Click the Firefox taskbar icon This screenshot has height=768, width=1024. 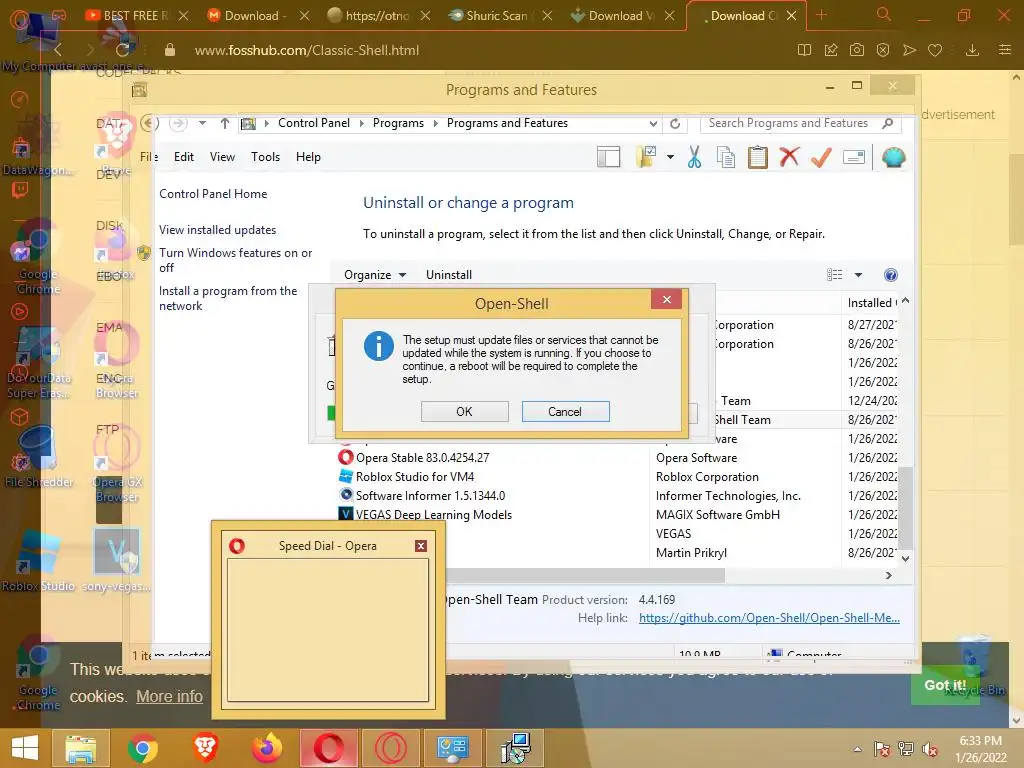pyautogui.click(x=267, y=748)
